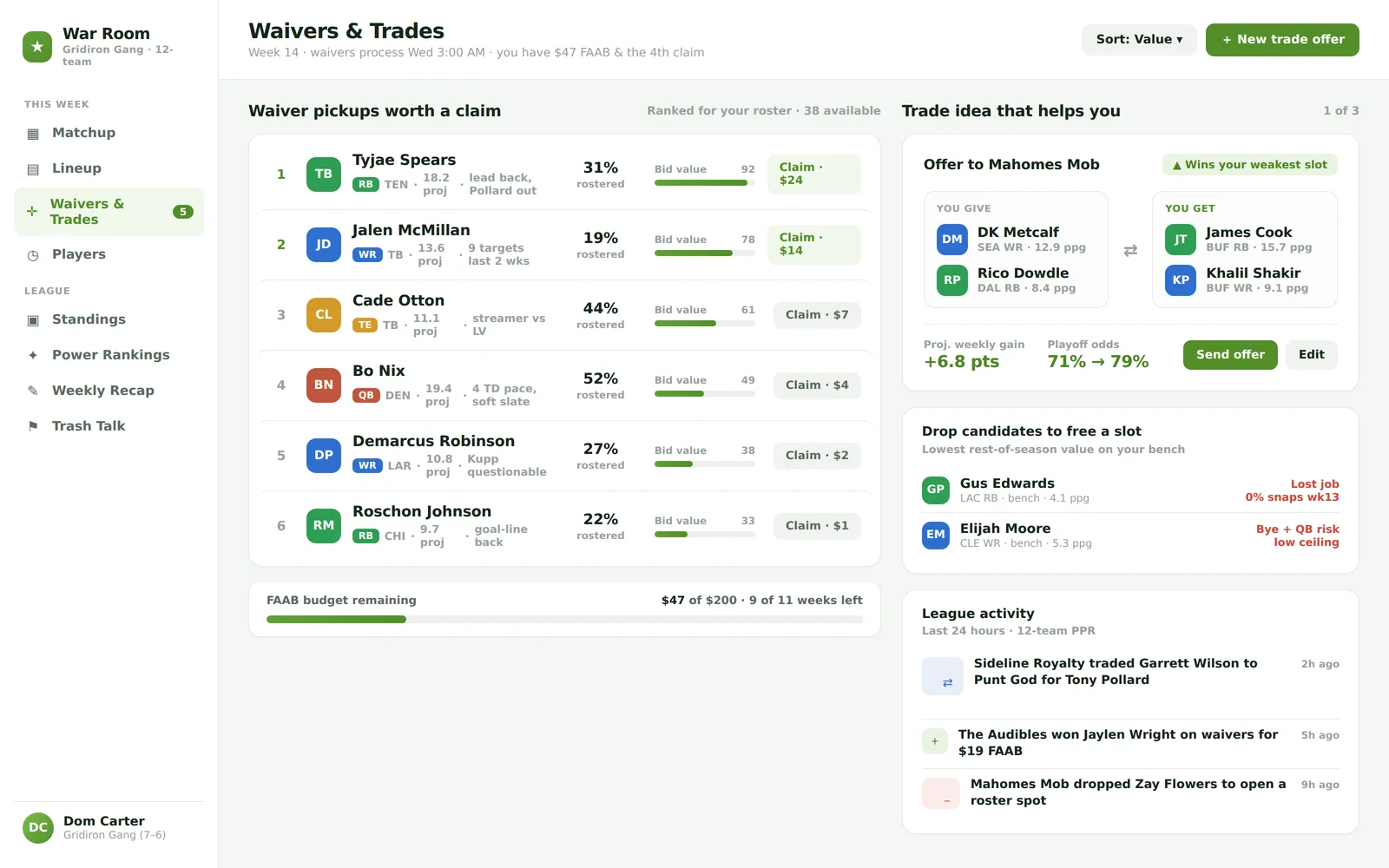Open Mahomes Mob dropped Zay Flowers item
Viewport: 1389px width, 868px height.
(1130, 792)
